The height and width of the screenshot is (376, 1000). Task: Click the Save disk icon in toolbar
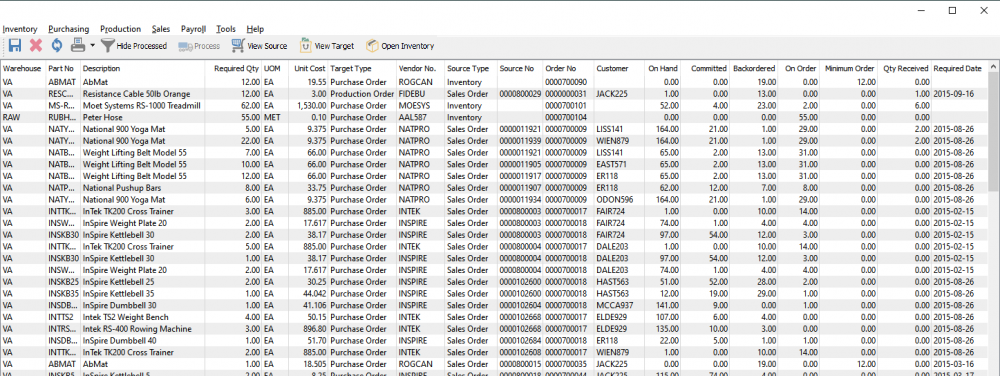click(x=15, y=45)
